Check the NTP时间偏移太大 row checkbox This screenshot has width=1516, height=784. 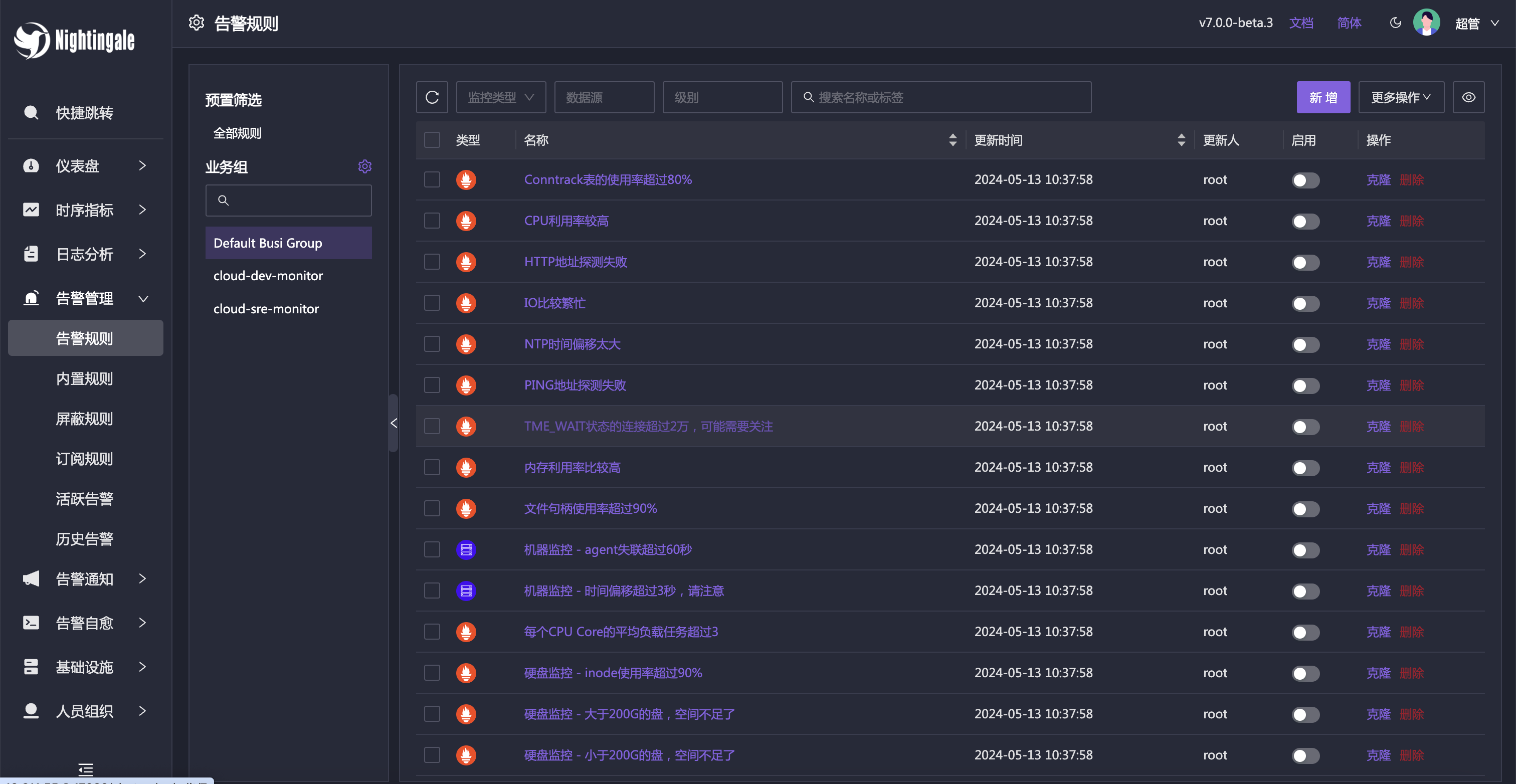pyautogui.click(x=432, y=344)
